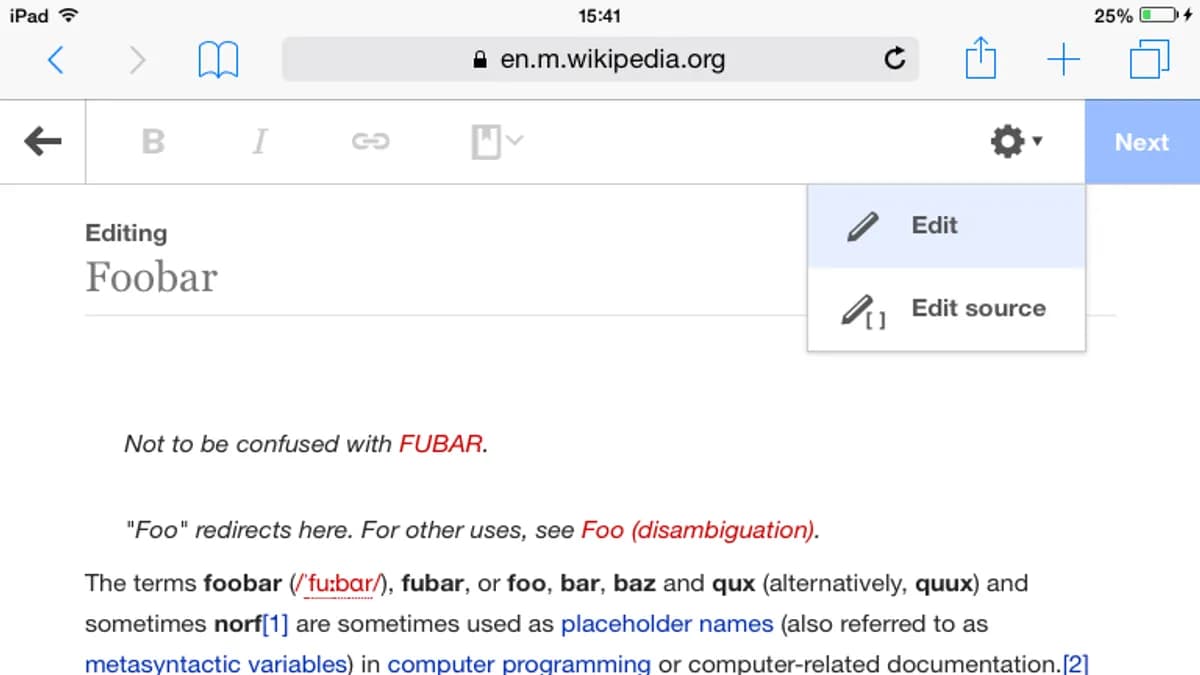Click the computer programming link
Viewport: 1200px width, 675px height.
pos(519,663)
